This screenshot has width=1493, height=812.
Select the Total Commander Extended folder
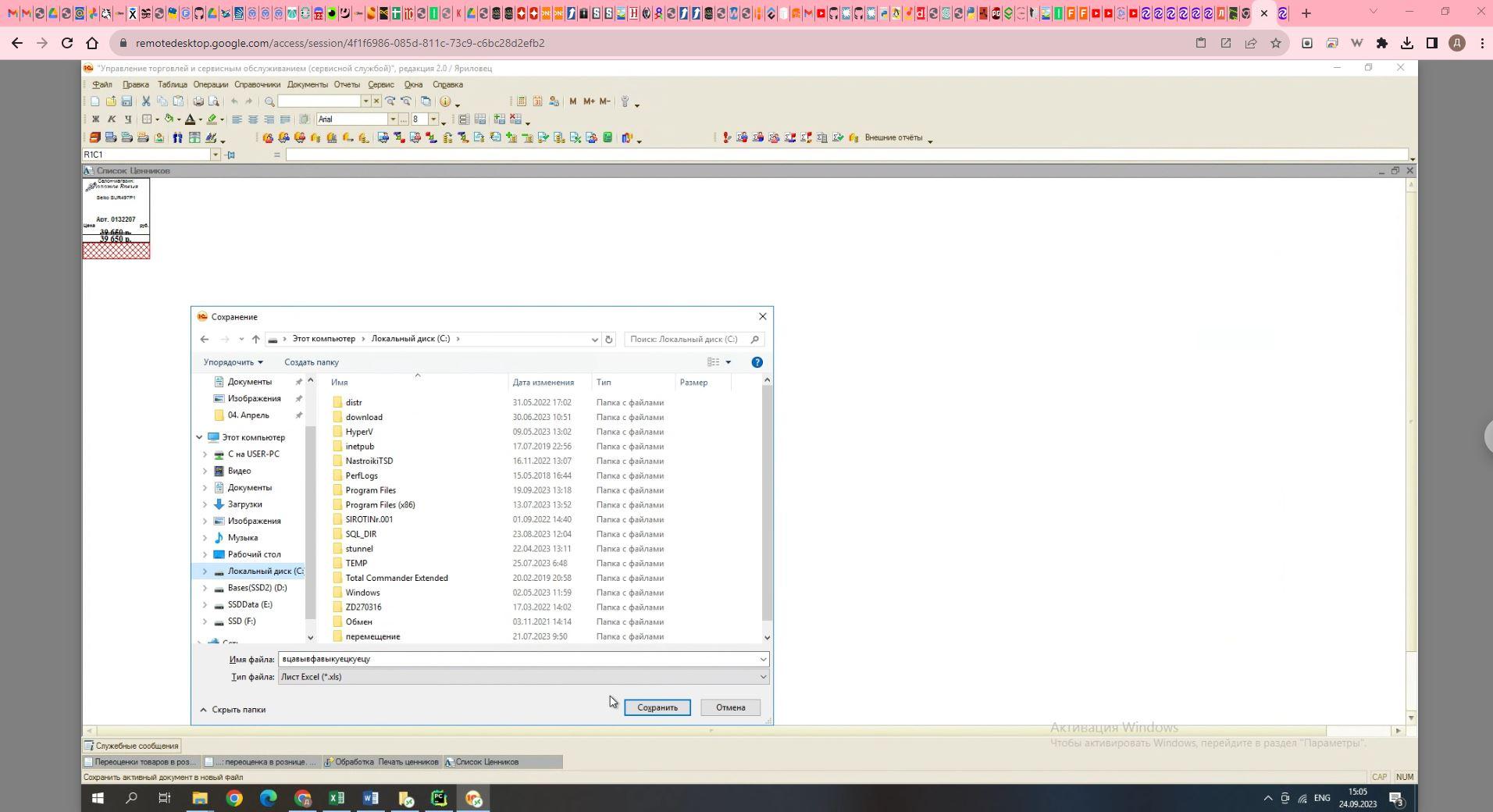[397, 578]
